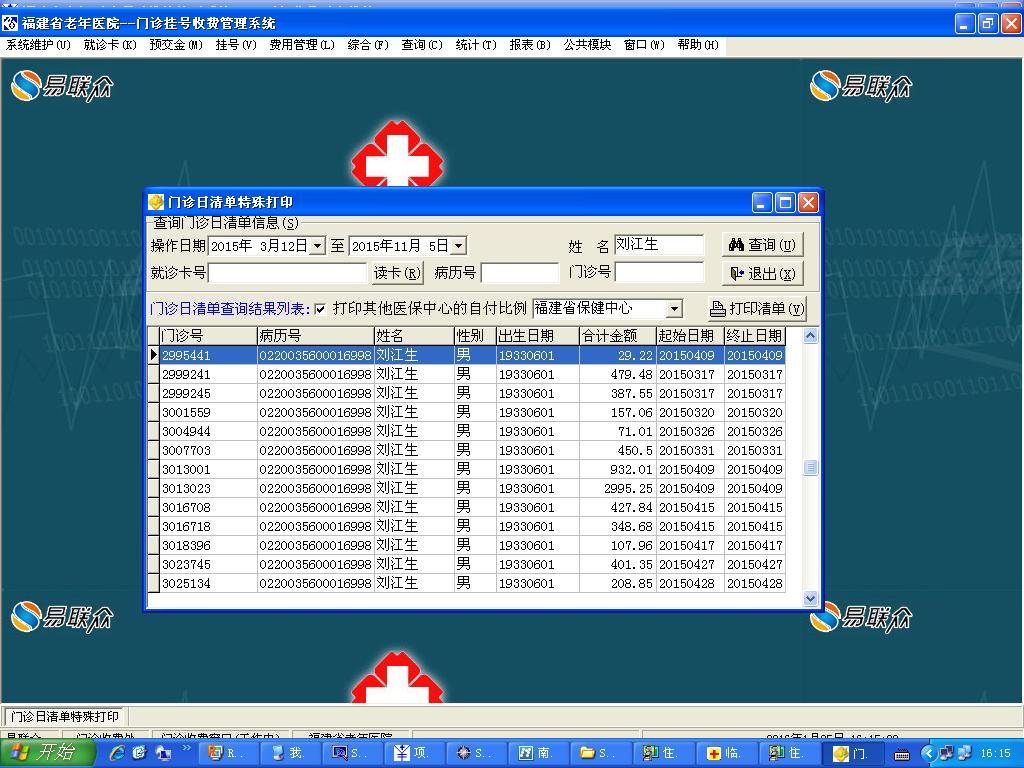
Task: Open the 统计(T) menu
Action: pyautogui.click(x=475, y=44)
